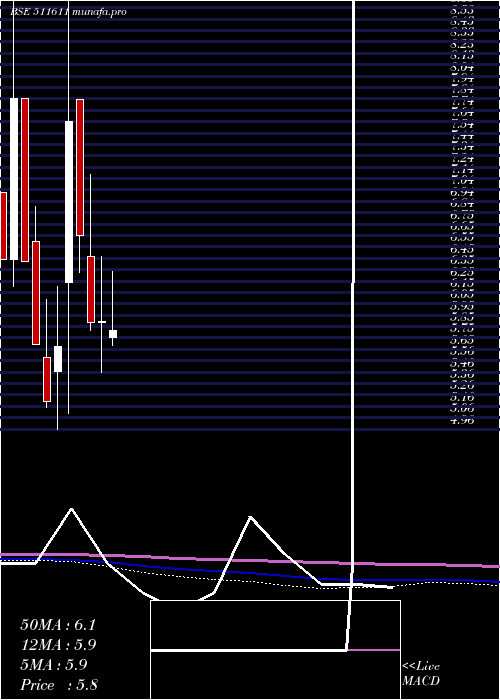This screenshot has height=700, width=500.
Task: Select the 5MA : 5.9 value
Action: pos(54,665)
